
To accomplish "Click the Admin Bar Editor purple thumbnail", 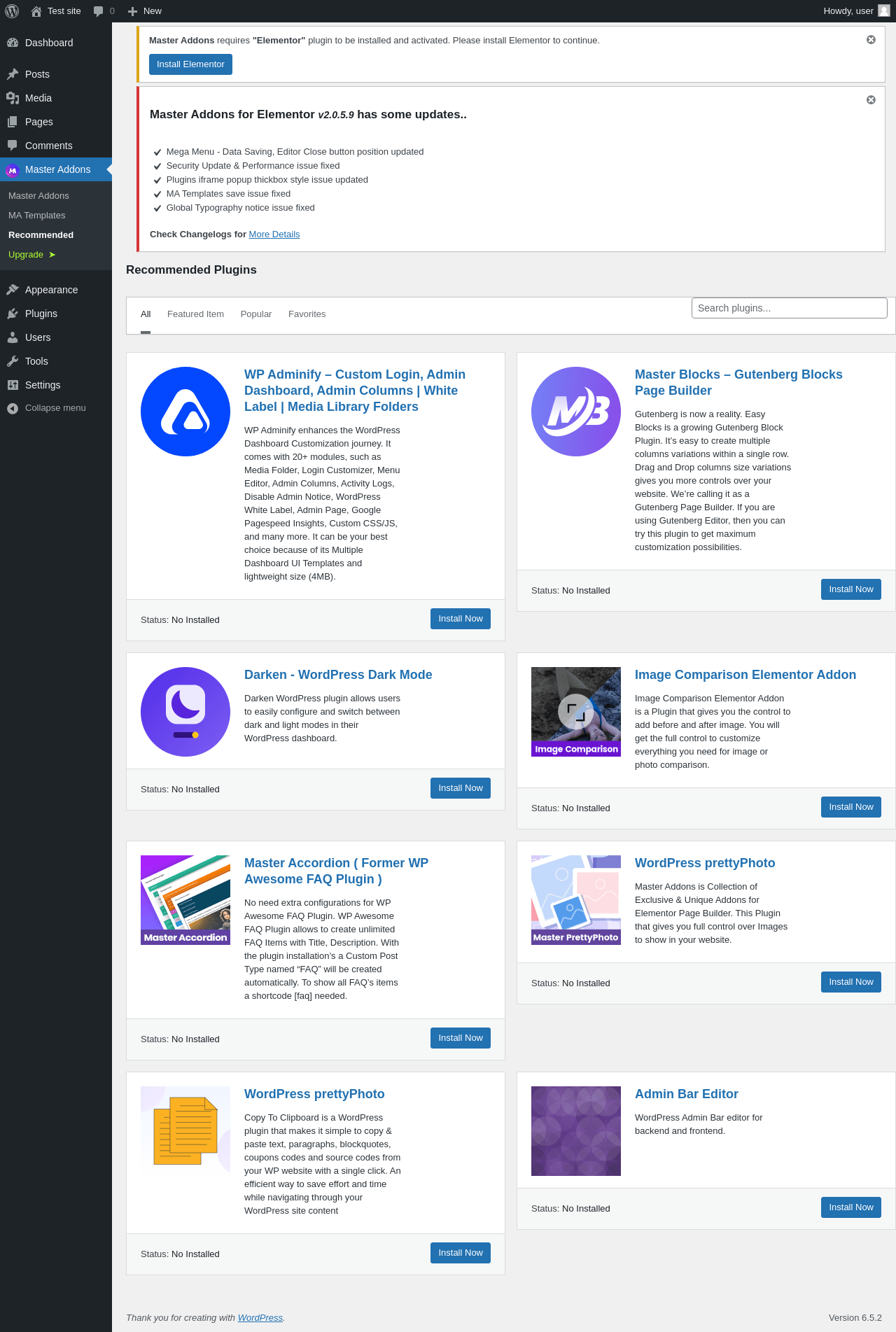I will click(x=576, y=1131).
